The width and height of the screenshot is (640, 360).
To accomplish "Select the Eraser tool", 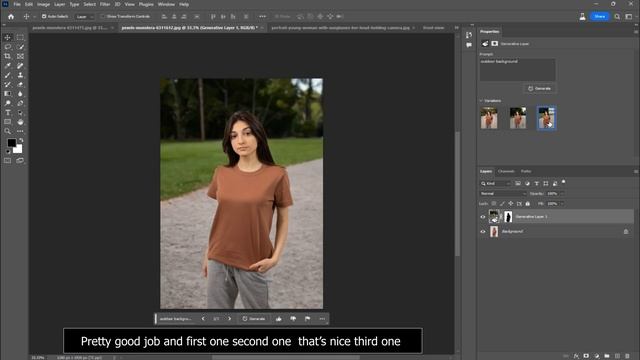I will (x=20, y=84).
